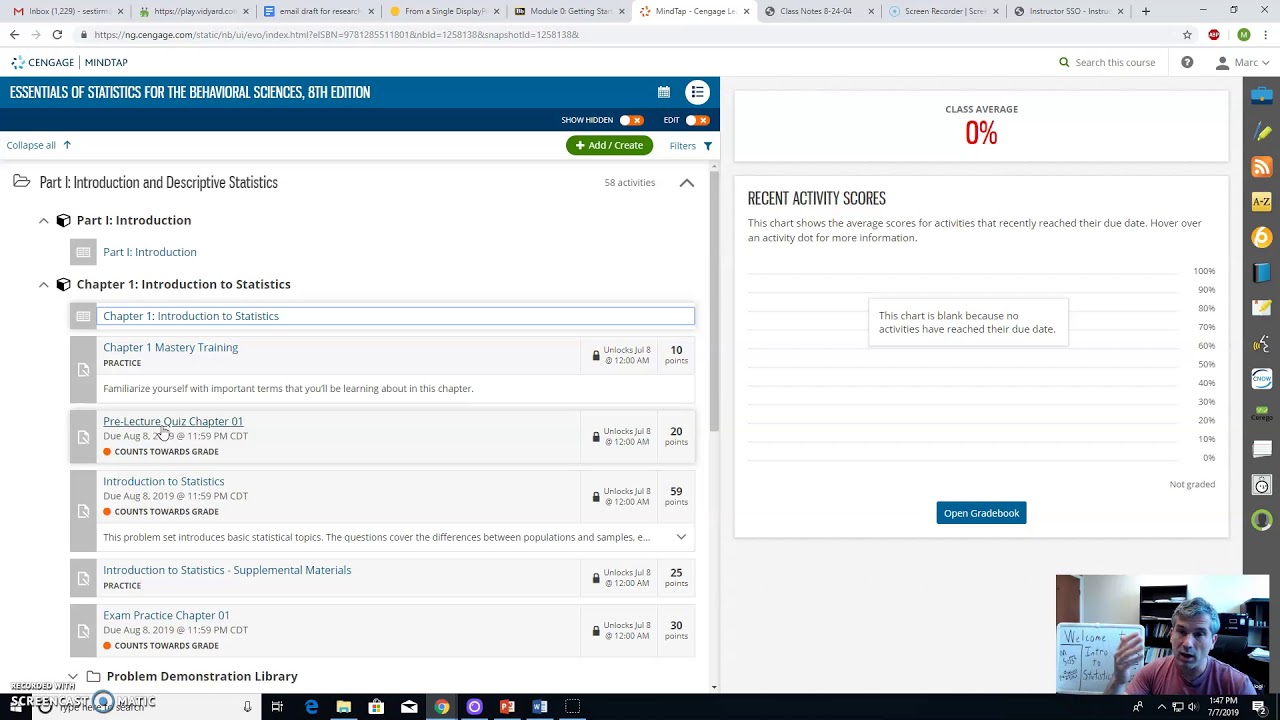Open the briefcase app in side dock
Image resolution: width=1280 pixels, height=720 pixels.
[1262, 97]
